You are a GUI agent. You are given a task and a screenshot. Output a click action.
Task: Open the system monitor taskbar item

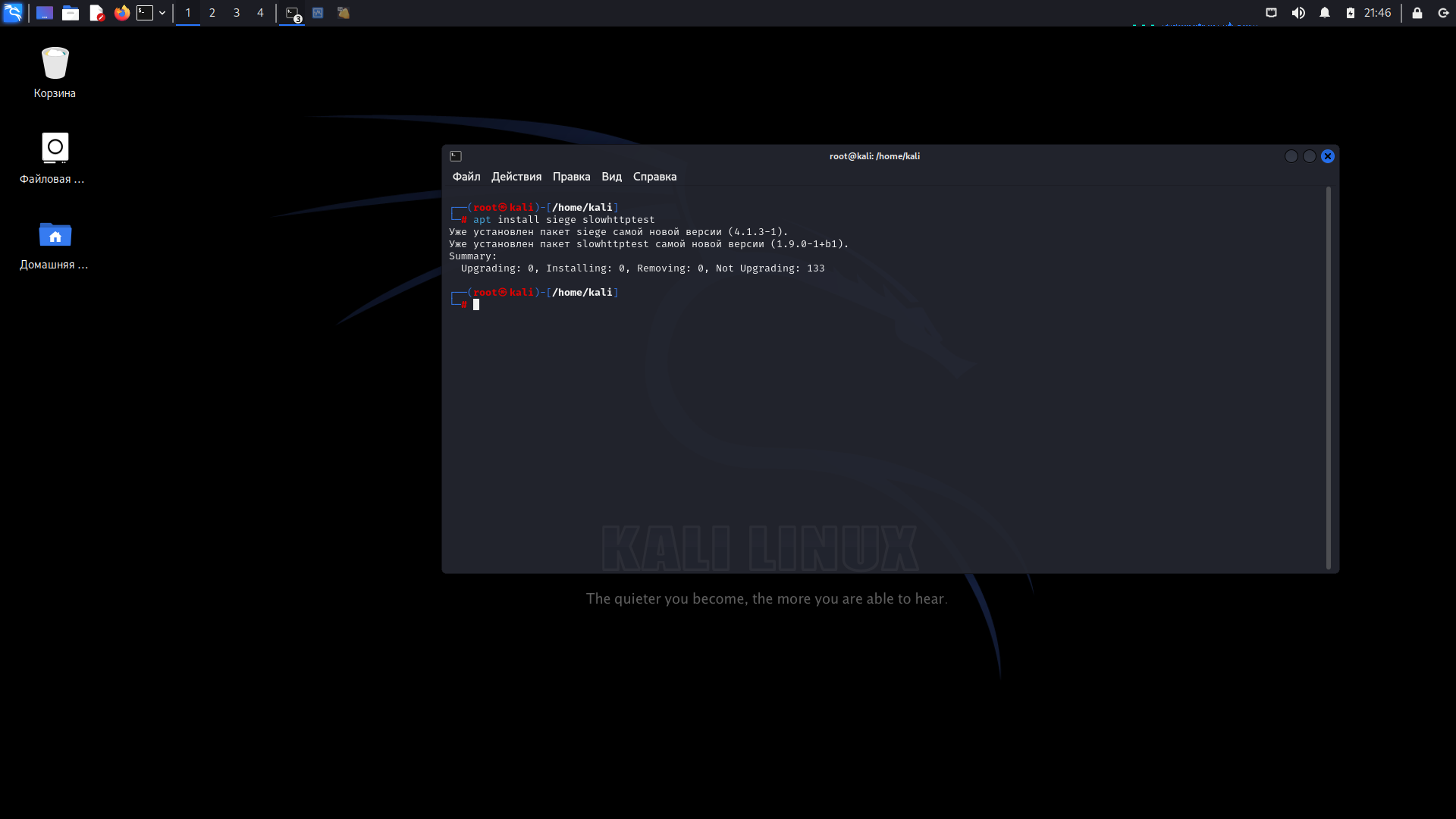coord(318,13)
